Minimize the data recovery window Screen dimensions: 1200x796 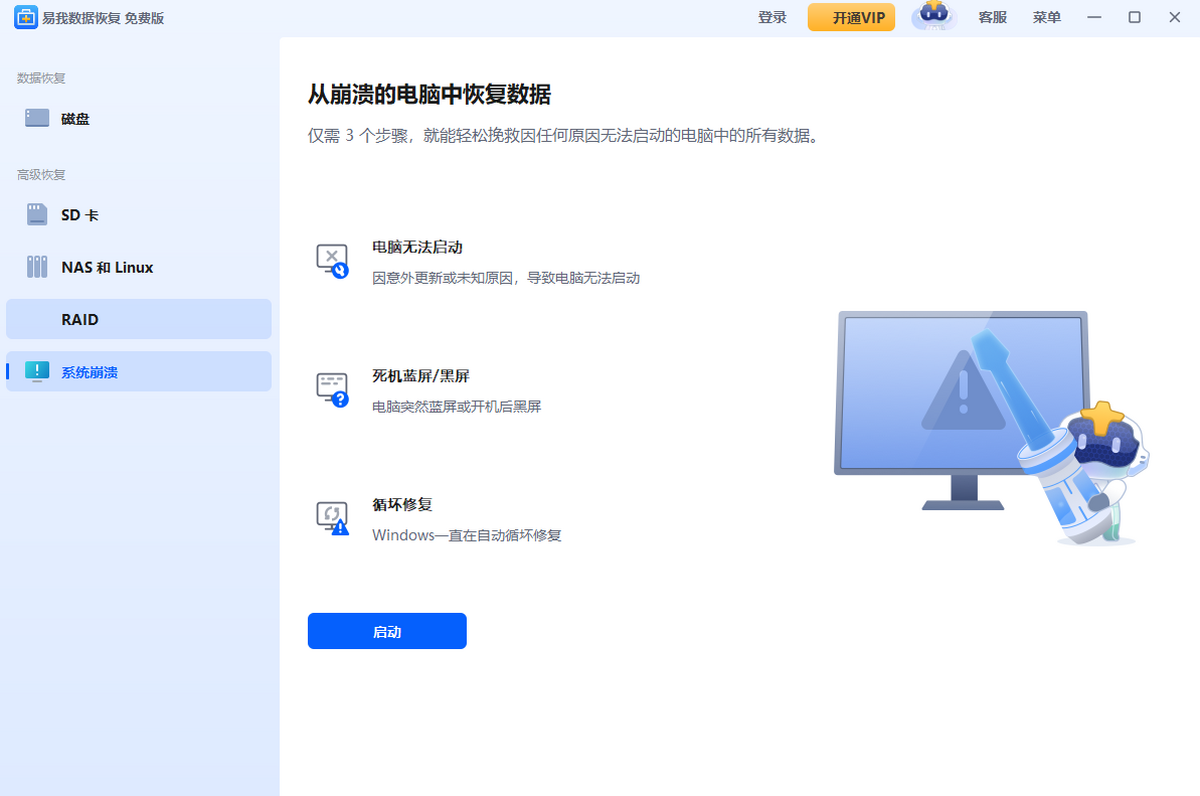[x=1094, y=17]
